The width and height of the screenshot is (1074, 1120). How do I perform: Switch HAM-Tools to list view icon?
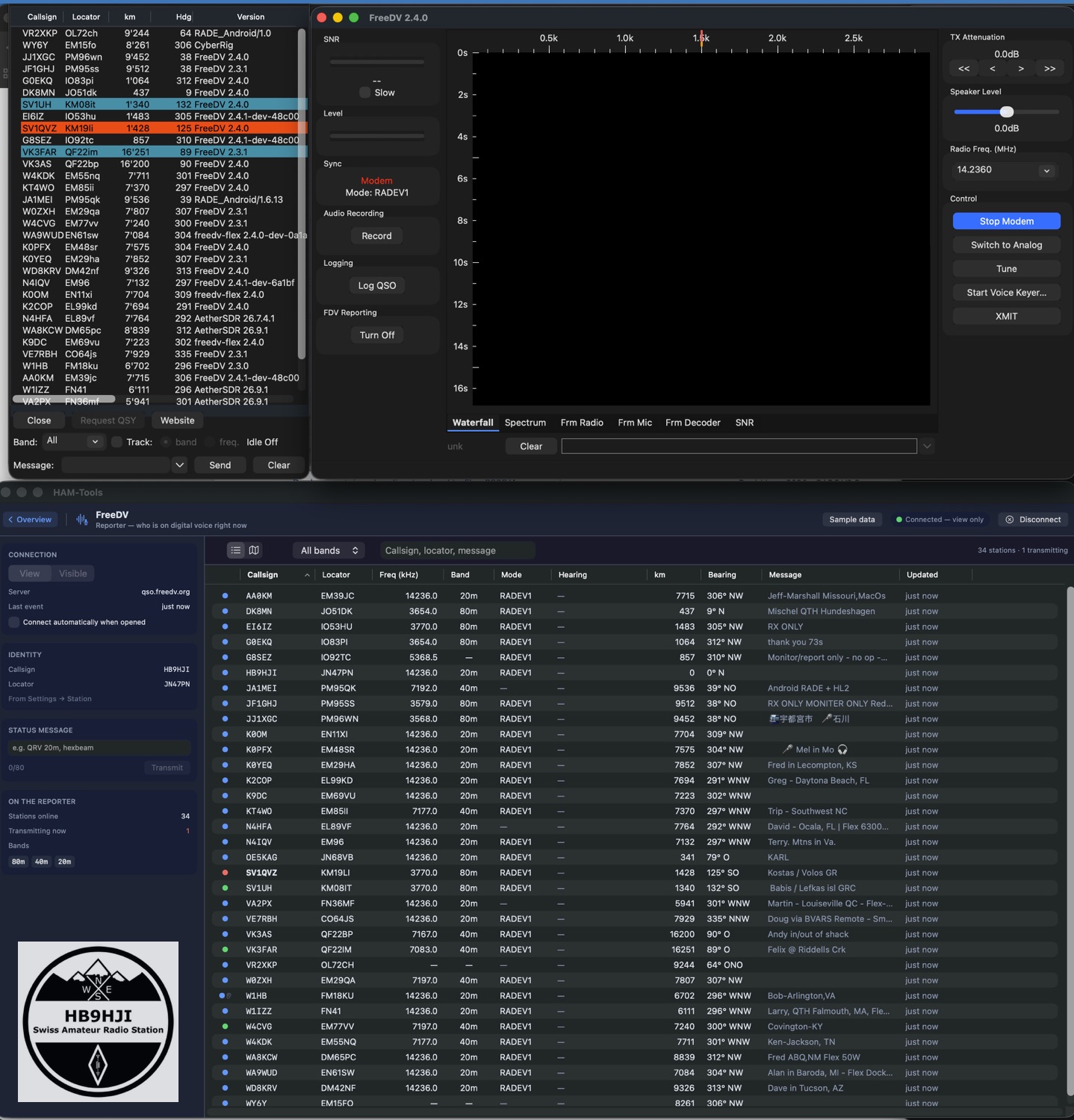click(236, 550)
